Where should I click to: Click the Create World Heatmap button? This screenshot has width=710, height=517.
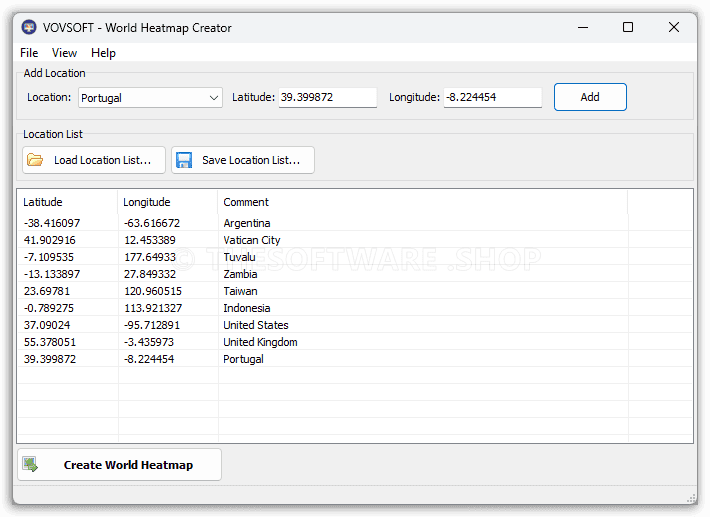pos(120,464)
